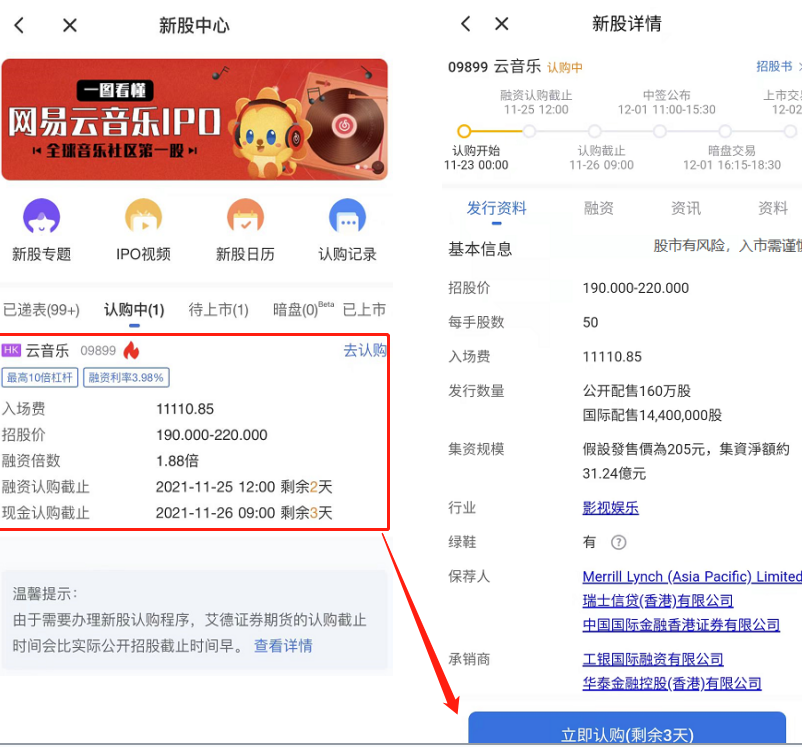Screen dimensions: 802x747
Task: Switch to the 资料 tab
Action: [x=773, y=208]
